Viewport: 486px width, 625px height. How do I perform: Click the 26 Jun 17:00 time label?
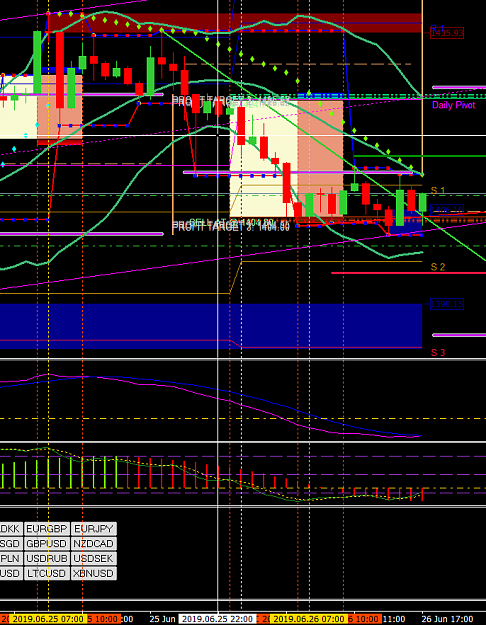(448, 619)
